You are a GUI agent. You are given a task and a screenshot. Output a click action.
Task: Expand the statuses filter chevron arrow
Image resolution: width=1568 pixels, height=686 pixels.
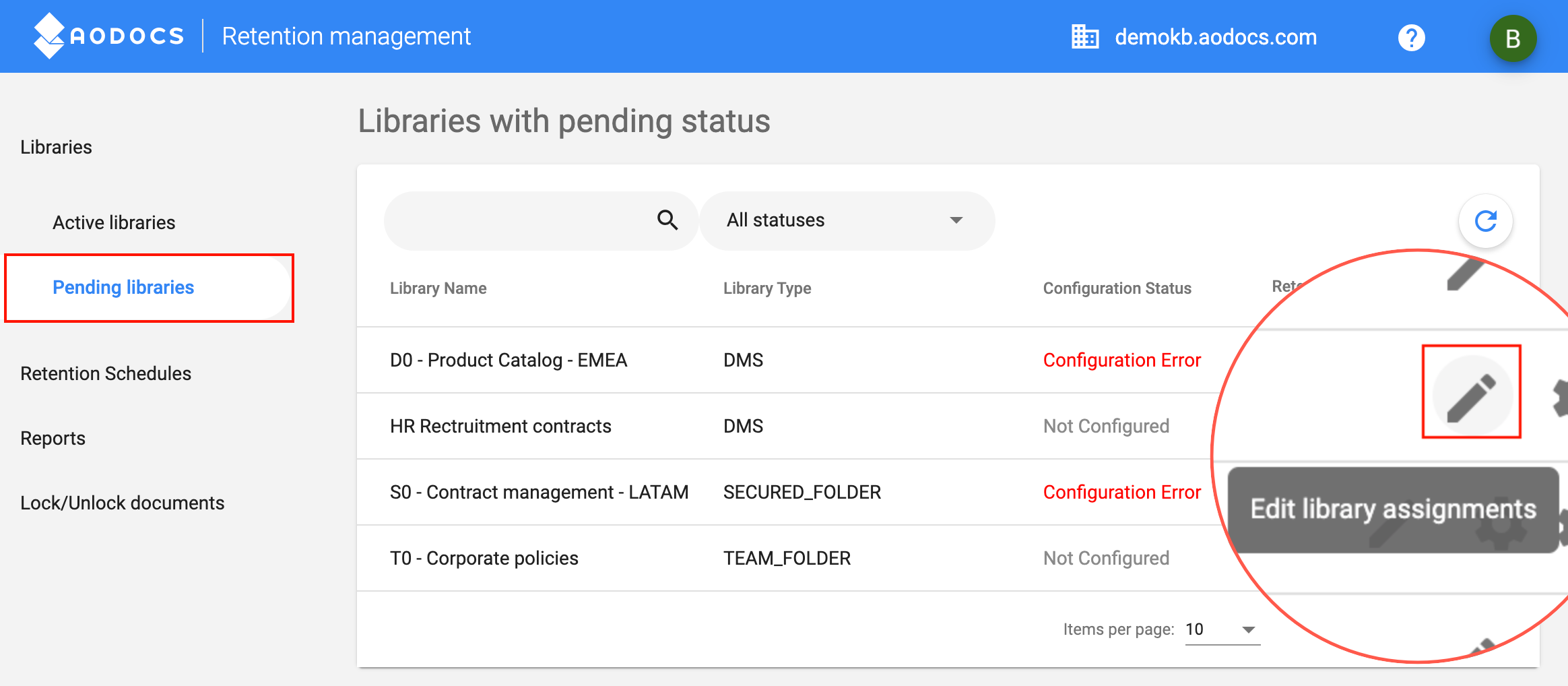956,220
